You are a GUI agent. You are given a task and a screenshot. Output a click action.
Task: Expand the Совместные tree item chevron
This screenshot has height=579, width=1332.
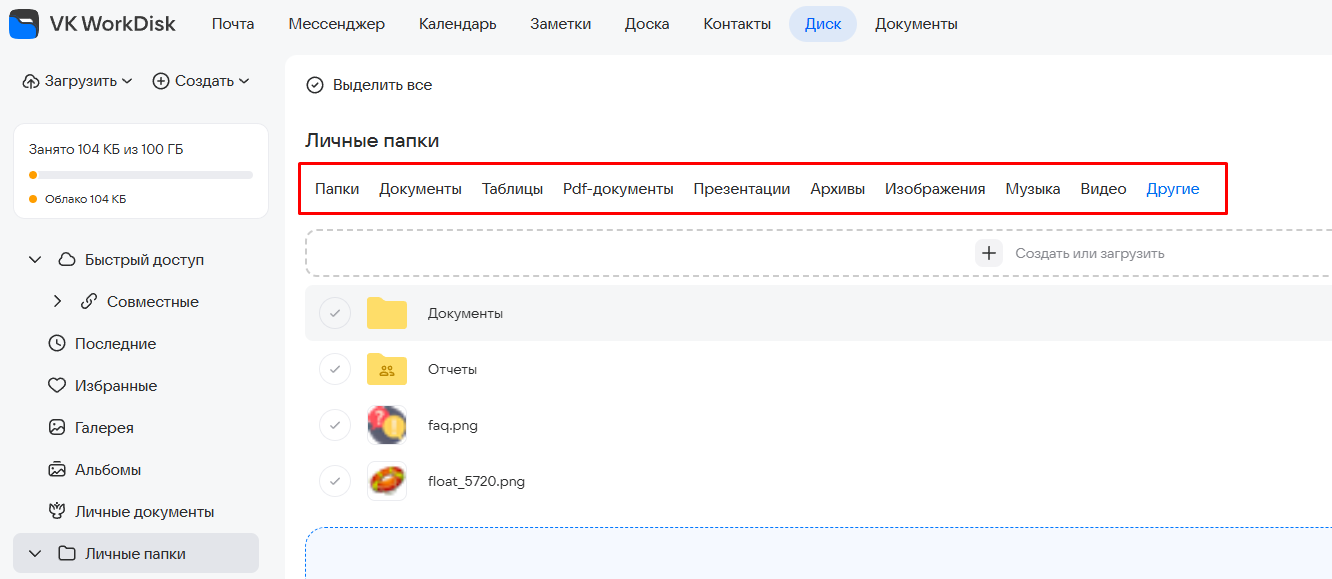click(57, 302)
